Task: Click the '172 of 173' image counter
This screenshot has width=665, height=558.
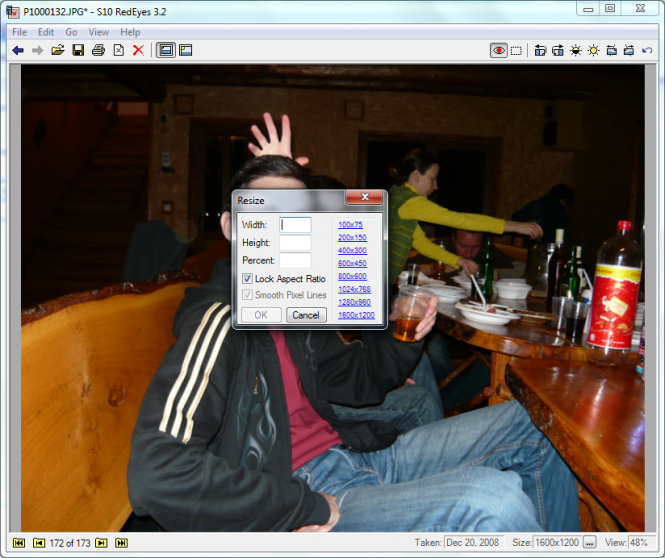Action: coord(70,543)
